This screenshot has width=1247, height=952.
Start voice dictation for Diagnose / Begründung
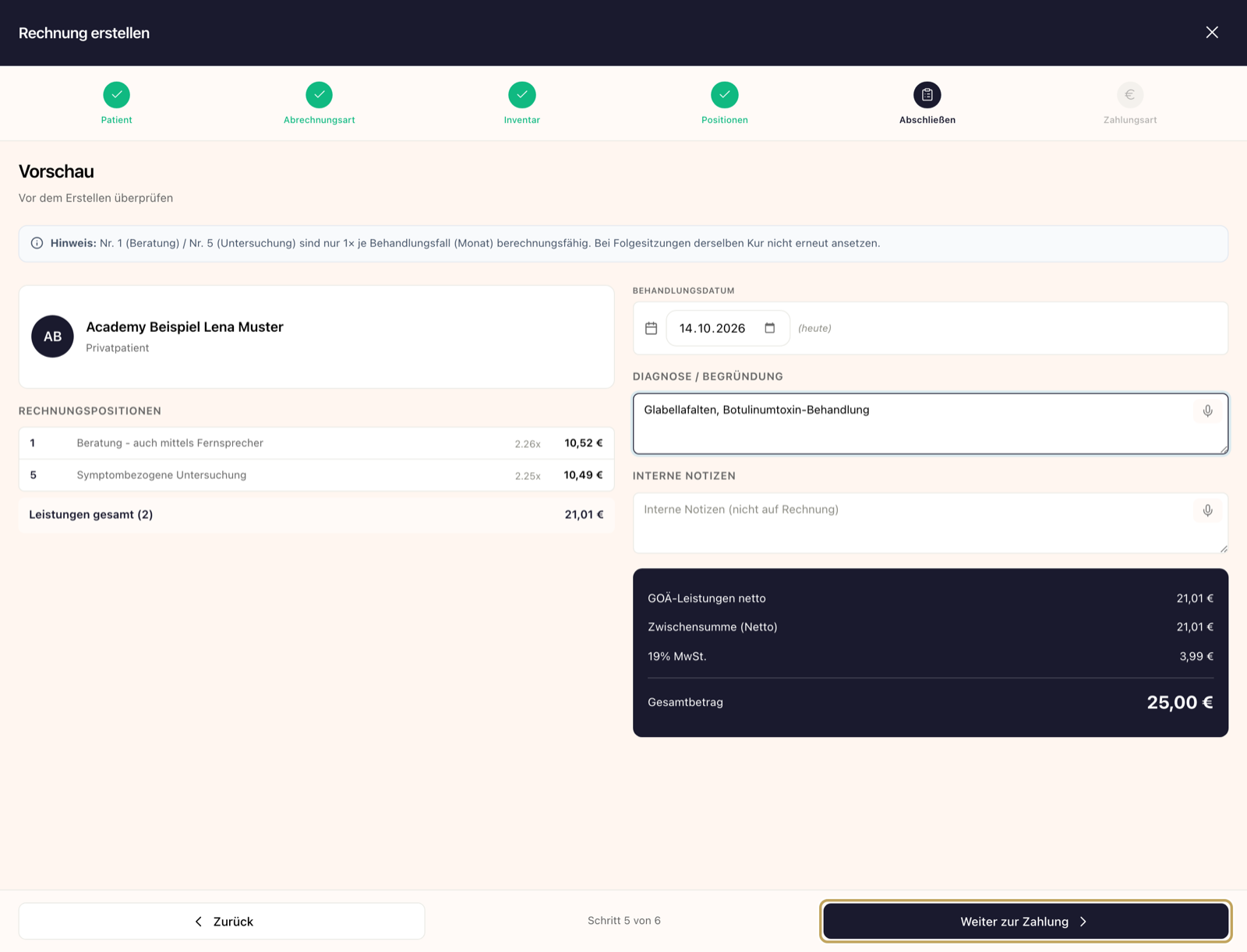pos(1207,411)
